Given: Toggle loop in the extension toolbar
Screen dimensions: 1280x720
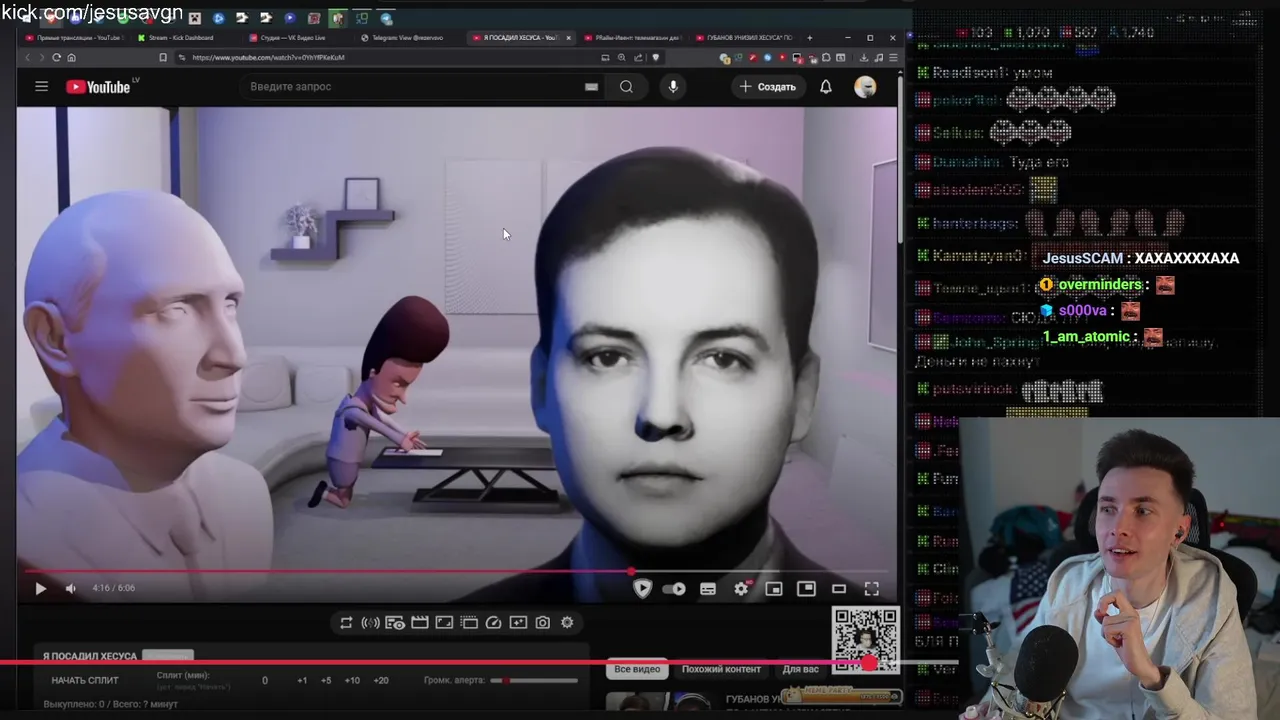Looking at the screenshot, I should coord(346,622).
